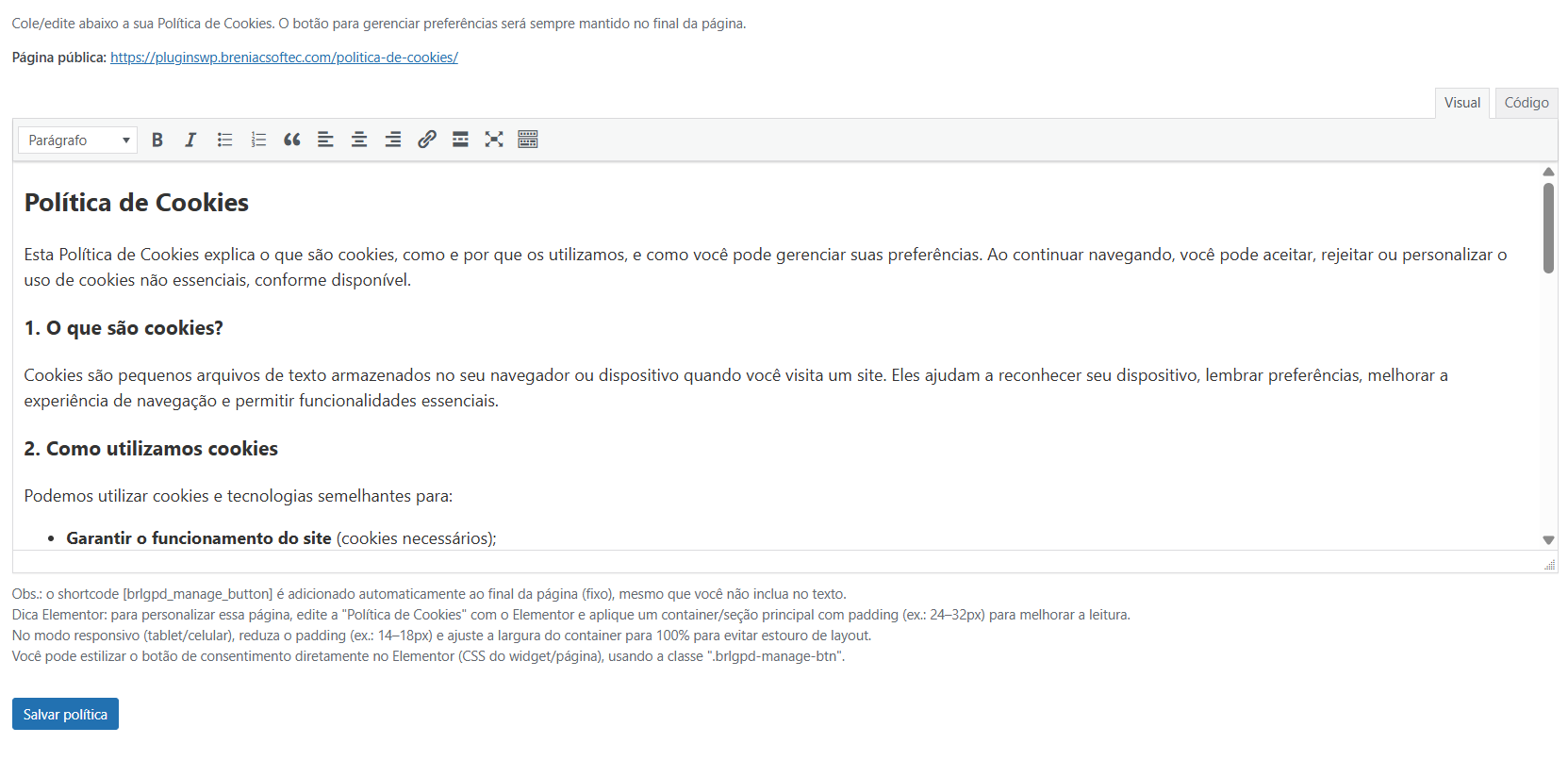Apply blockquote formatting

292,140
